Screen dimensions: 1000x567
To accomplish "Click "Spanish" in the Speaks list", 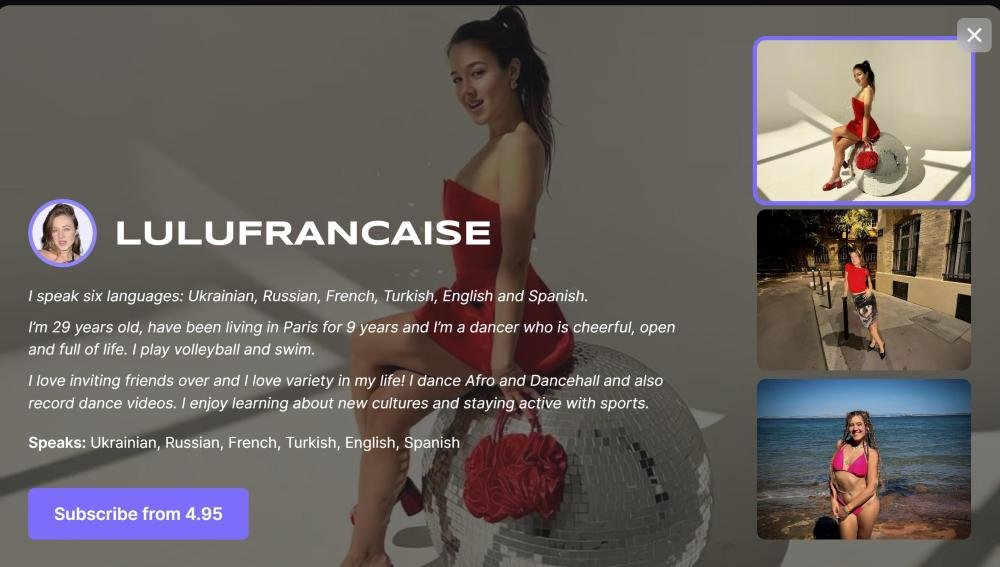I will pos(432,443).
